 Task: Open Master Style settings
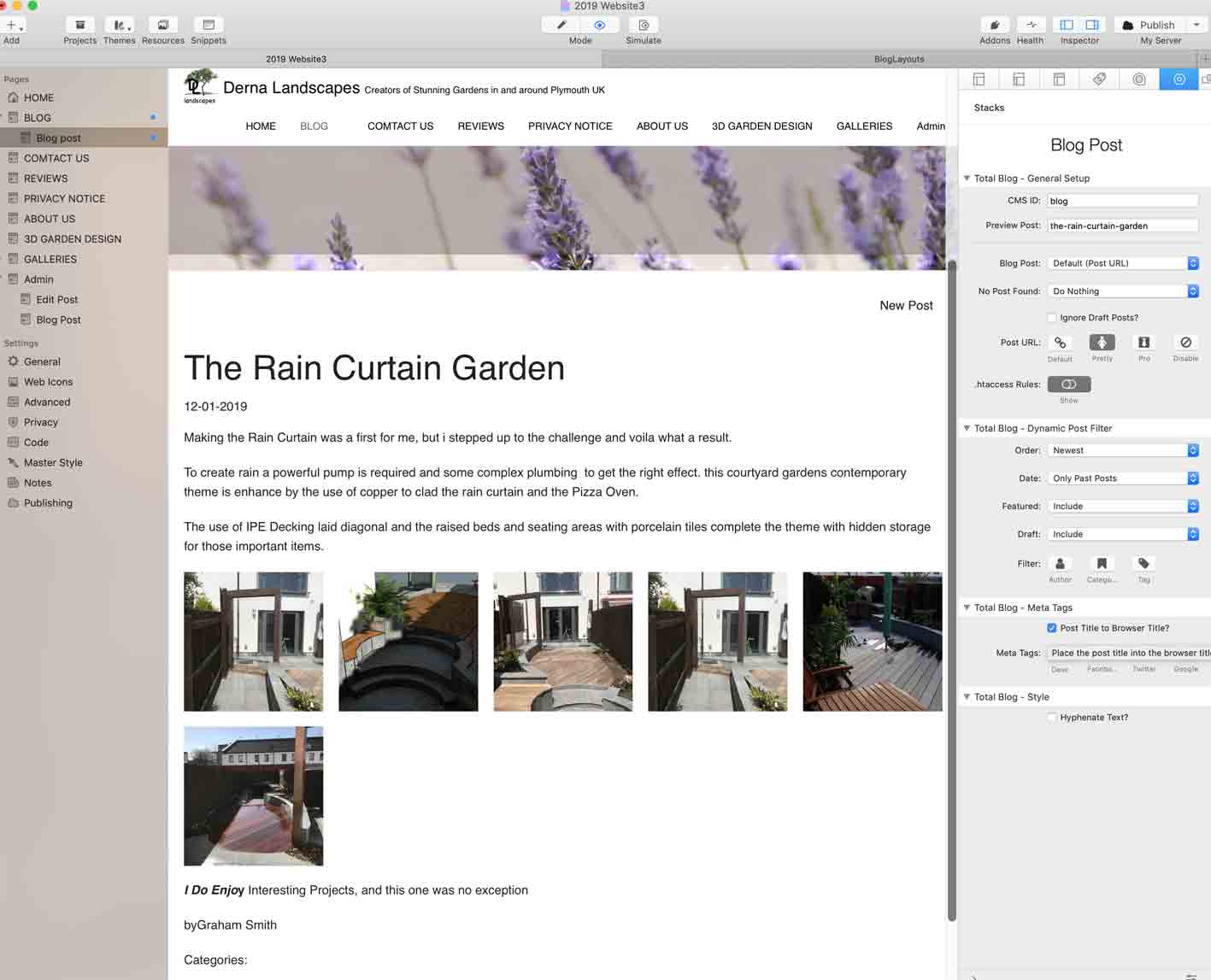point(84,462)
